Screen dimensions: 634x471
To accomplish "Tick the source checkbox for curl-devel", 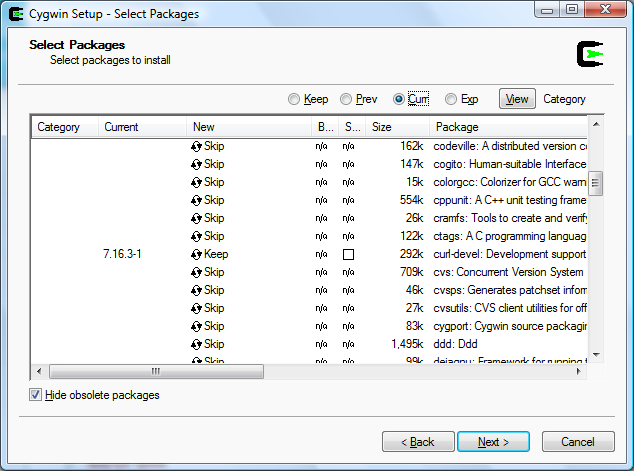I will 348,255.
